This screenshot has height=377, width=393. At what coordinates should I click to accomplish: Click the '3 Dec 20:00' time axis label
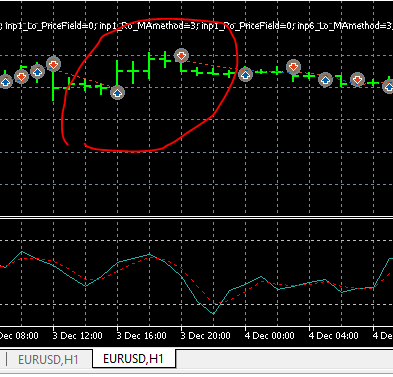(205, 335)
